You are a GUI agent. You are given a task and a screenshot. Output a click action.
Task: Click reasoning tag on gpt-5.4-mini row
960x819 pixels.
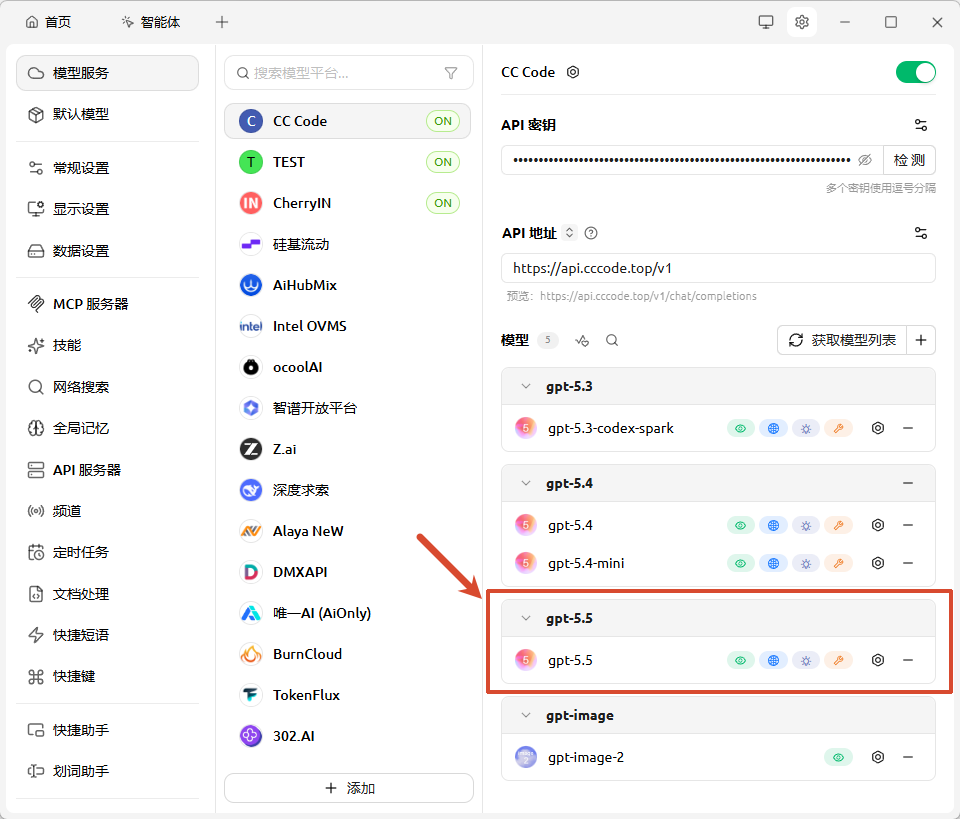[806, 563]
